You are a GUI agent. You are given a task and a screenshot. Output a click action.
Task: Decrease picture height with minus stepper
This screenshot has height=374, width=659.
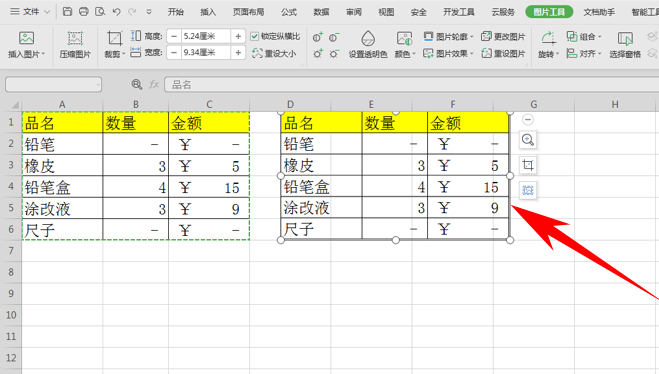point(174,37)
